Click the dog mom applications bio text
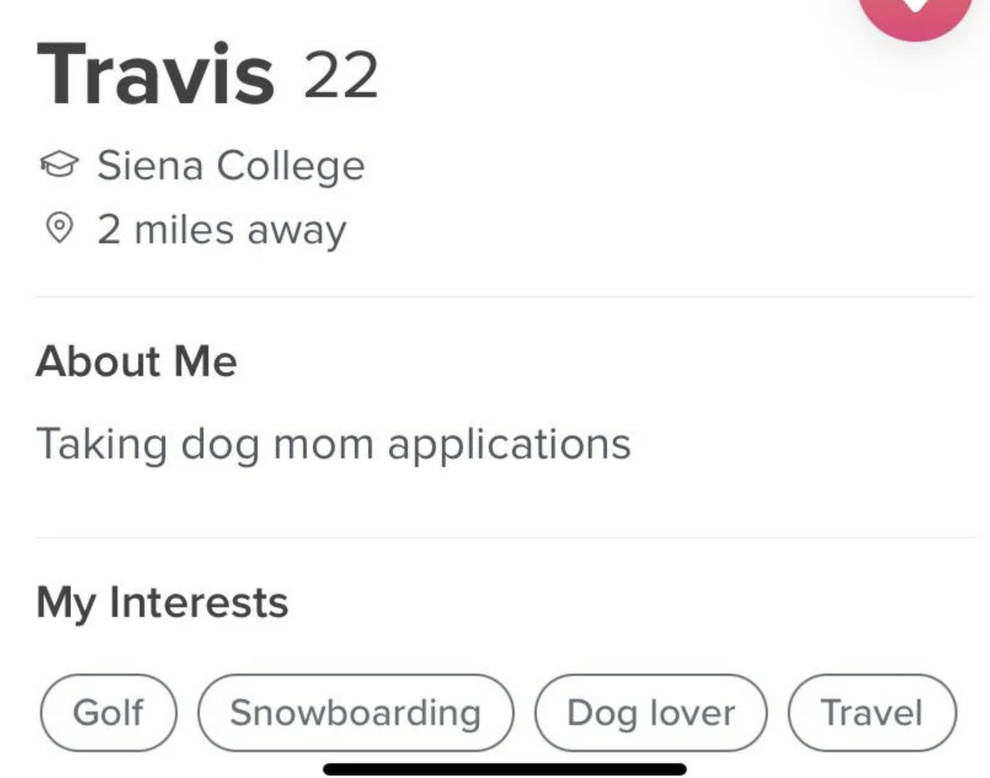The image size is (990, 778). coord(332,442)
